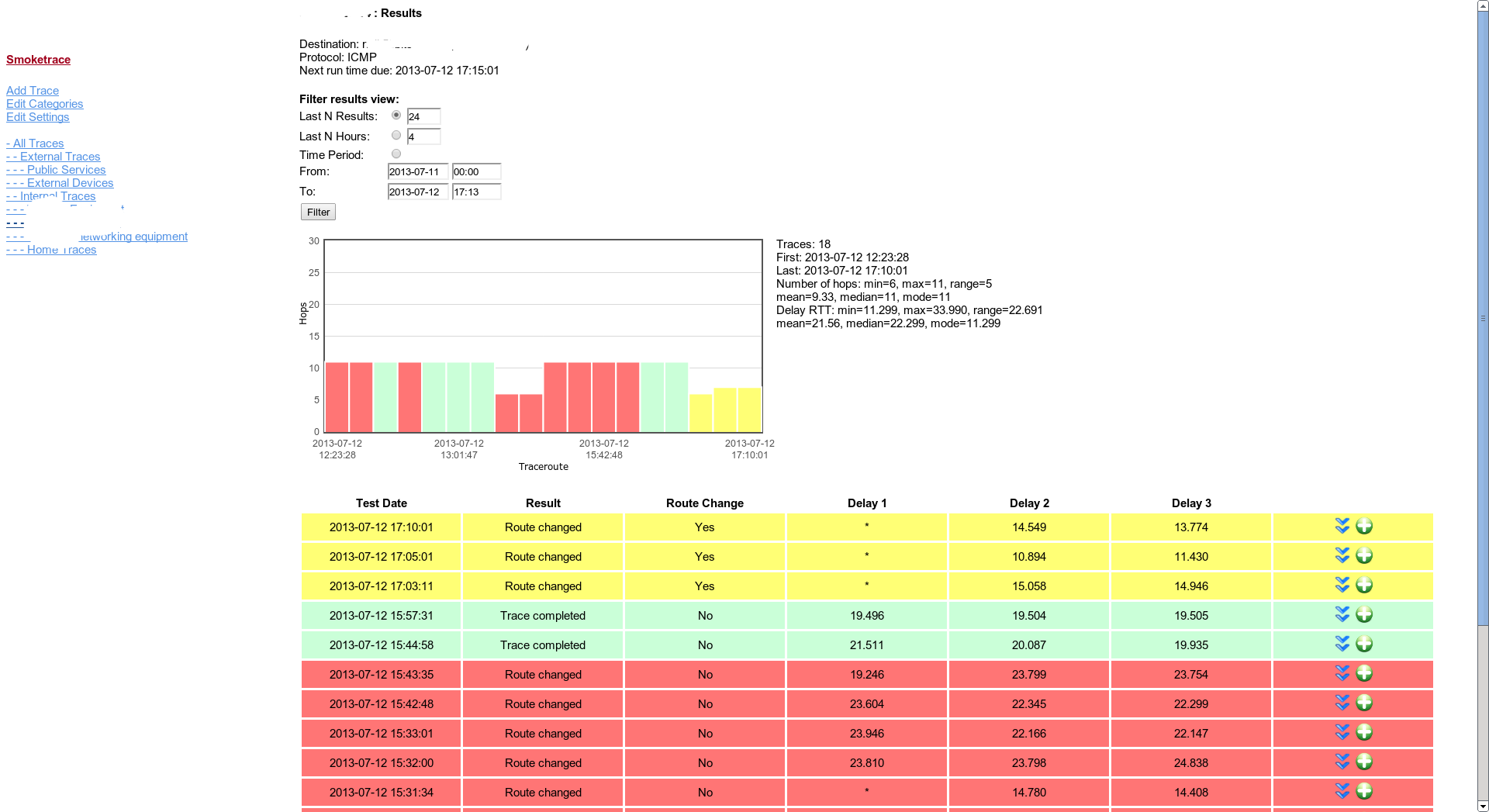Click green plus icon on 15:33:01 row
This screenshot has height=812, width=1489.
pyautogui.click(x=1364, y=732)
